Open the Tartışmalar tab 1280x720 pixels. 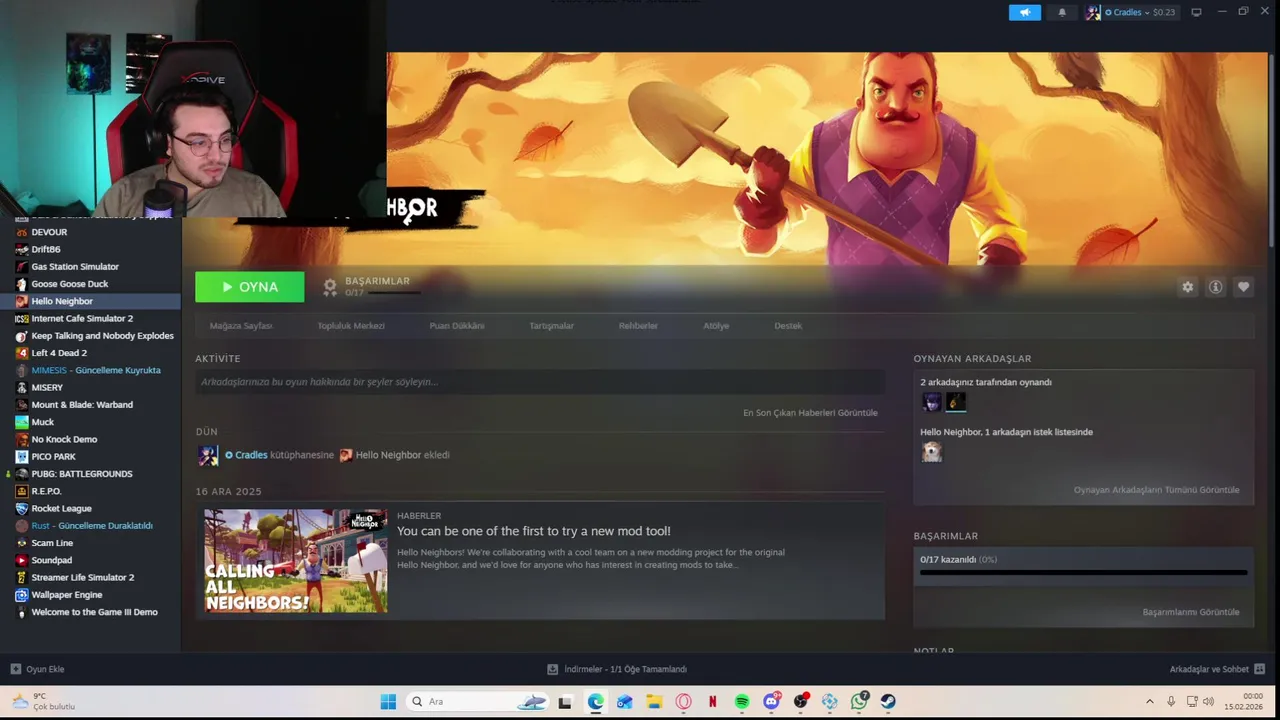pos(552,326)
